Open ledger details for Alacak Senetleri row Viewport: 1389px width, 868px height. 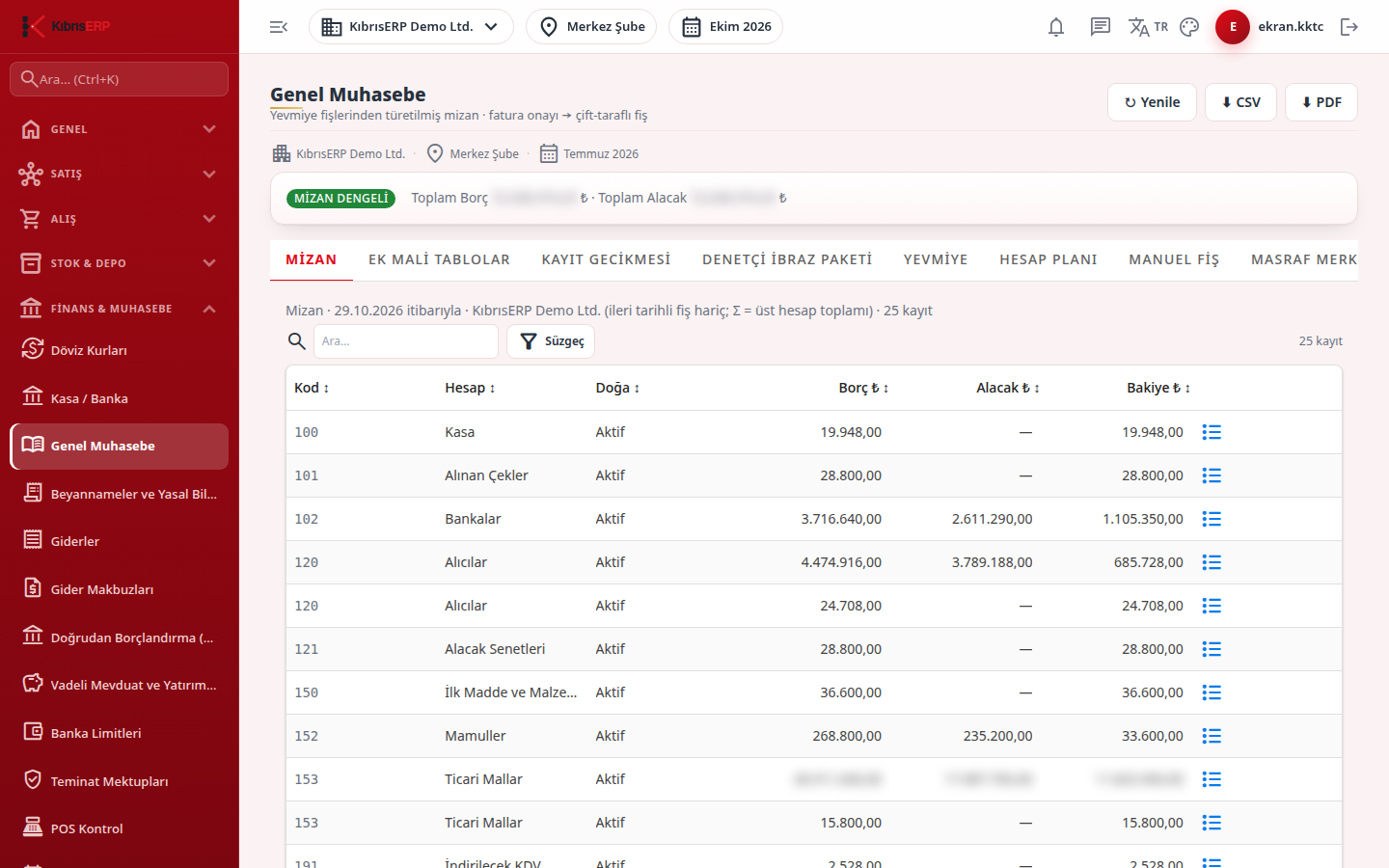click(x=1212, y=649)
